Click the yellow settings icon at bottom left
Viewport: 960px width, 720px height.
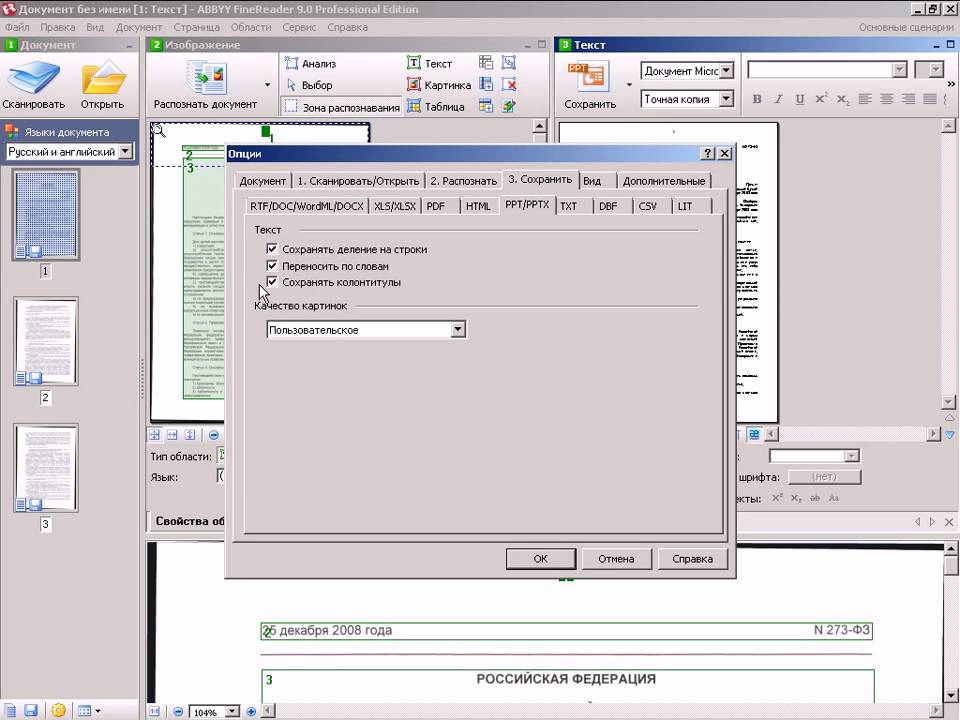[x=58, y=710]
